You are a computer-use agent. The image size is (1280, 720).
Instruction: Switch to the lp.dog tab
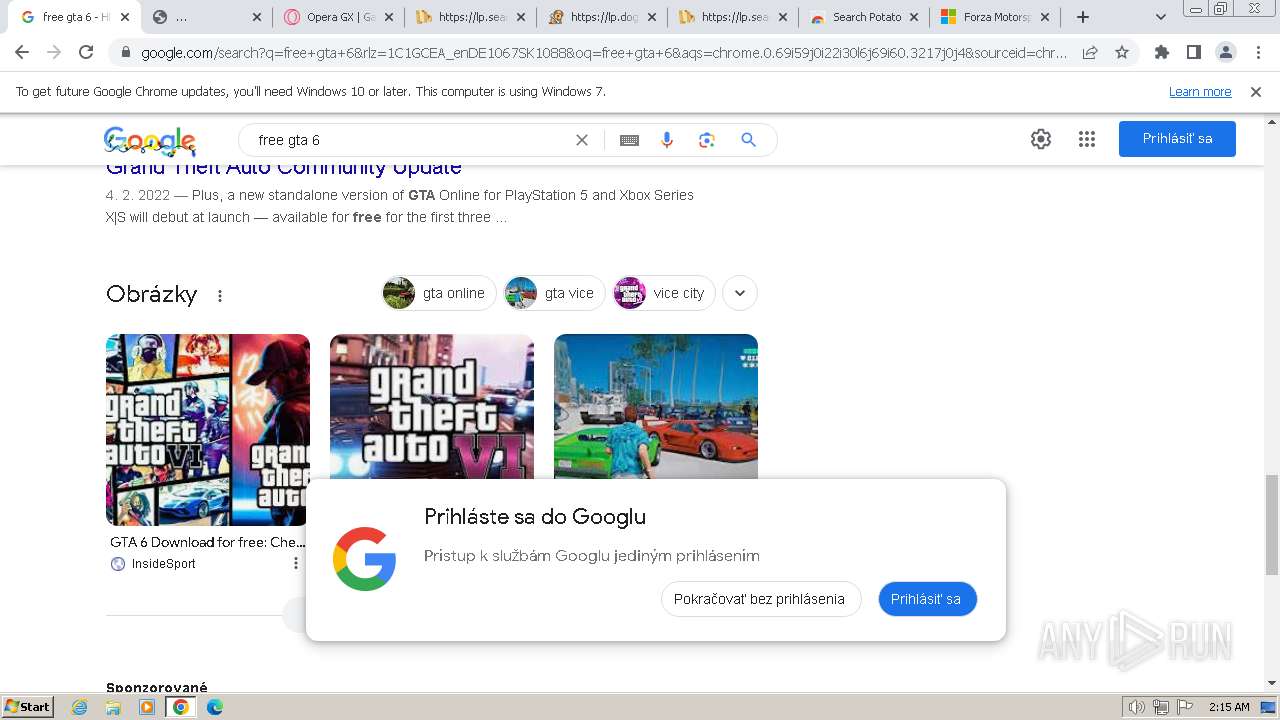point(600,17)
